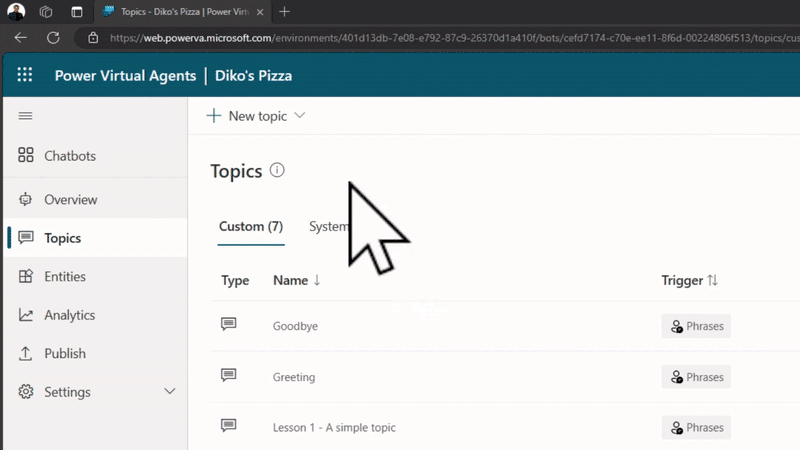Image resolution: width=800 pixels, height=450 pixels.
Task: Switch to the System tab
Action: pos(329,227)
